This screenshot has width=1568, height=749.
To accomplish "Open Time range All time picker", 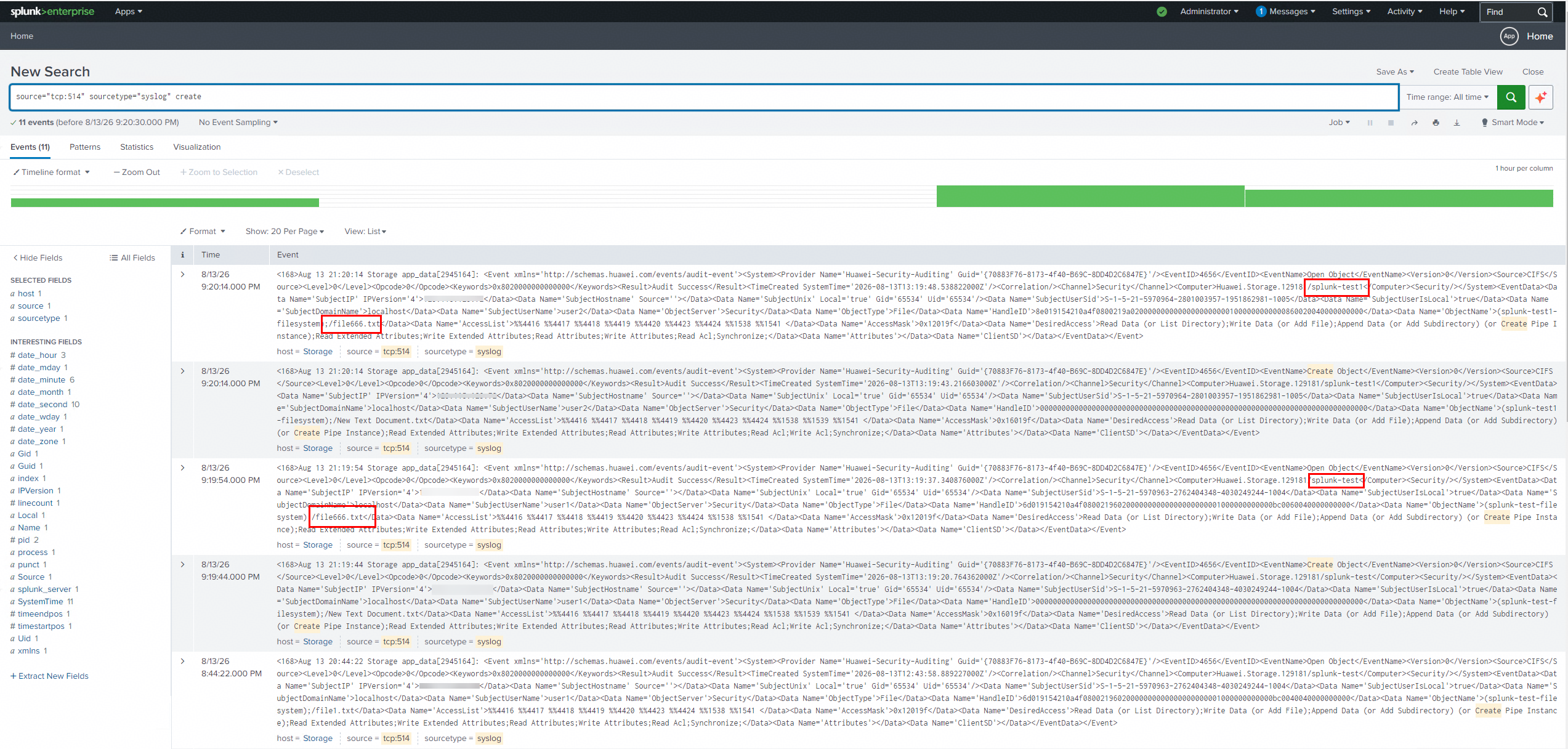I will tap(1447, 97).
